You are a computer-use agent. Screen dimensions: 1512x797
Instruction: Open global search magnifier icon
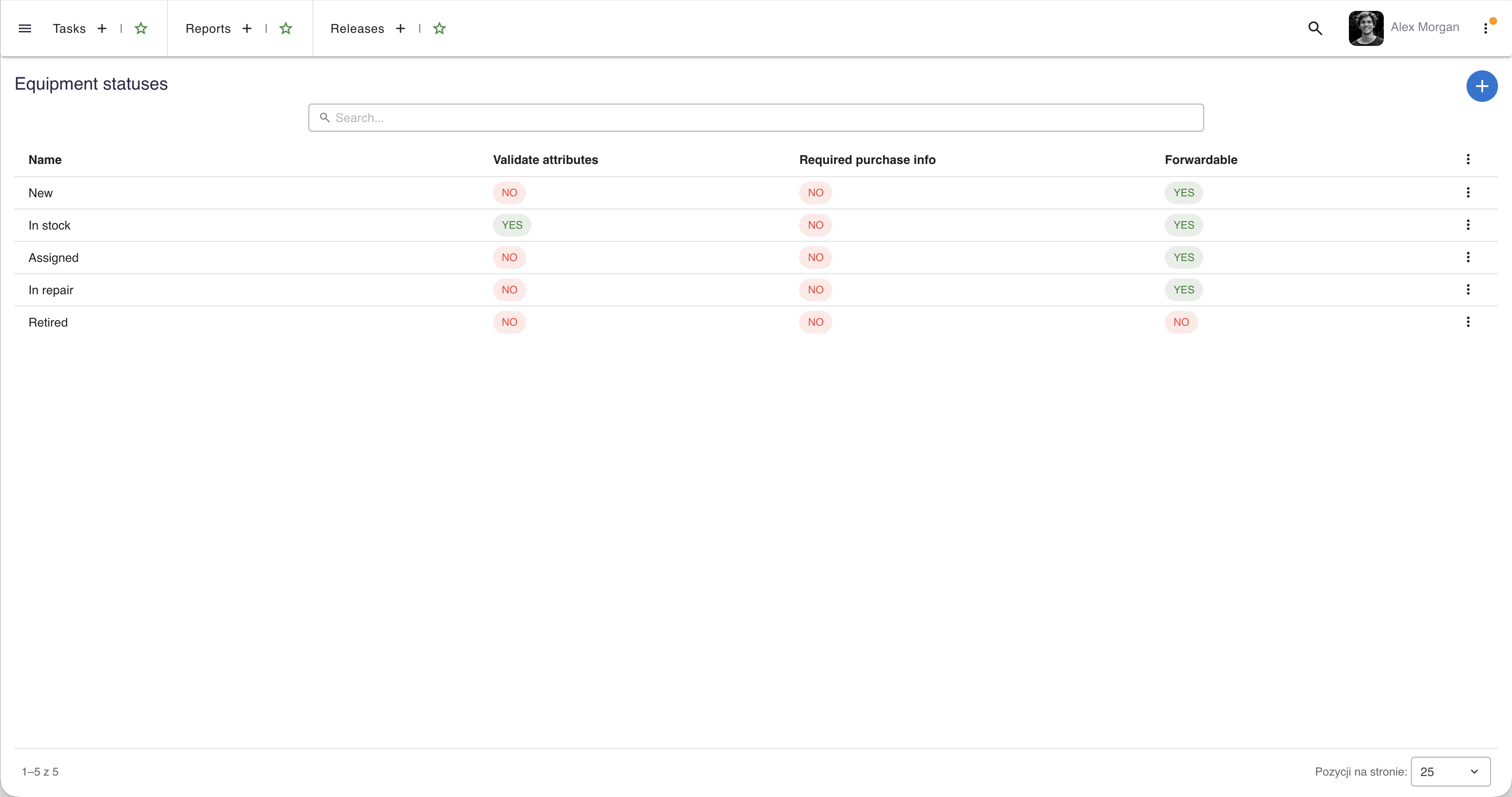(x=1315, y=28)
